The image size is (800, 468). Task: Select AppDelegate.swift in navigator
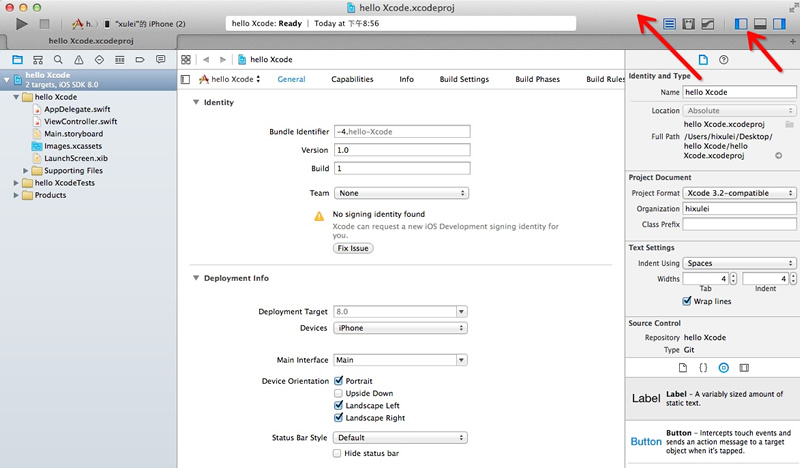(x=77, y=109)
